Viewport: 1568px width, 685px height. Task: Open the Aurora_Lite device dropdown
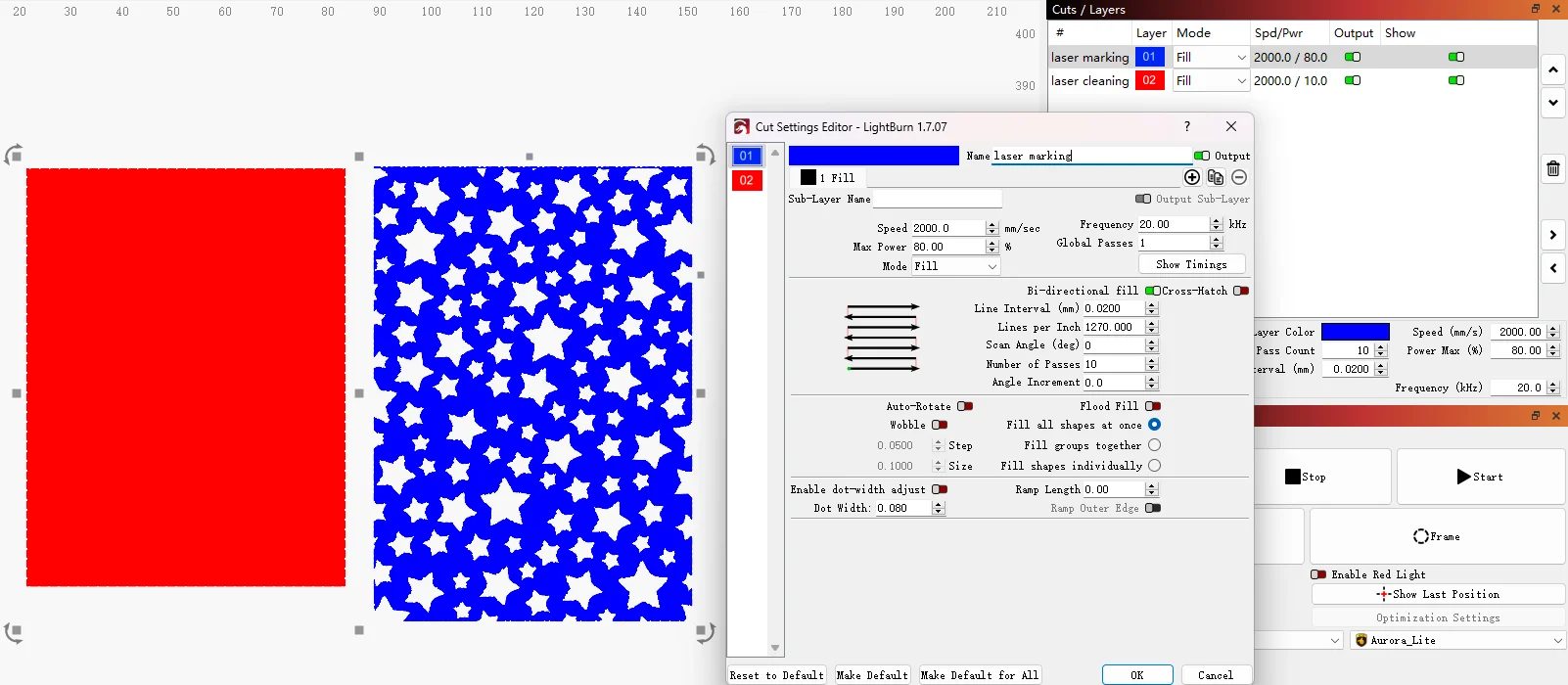click(x=1458, y=640)
